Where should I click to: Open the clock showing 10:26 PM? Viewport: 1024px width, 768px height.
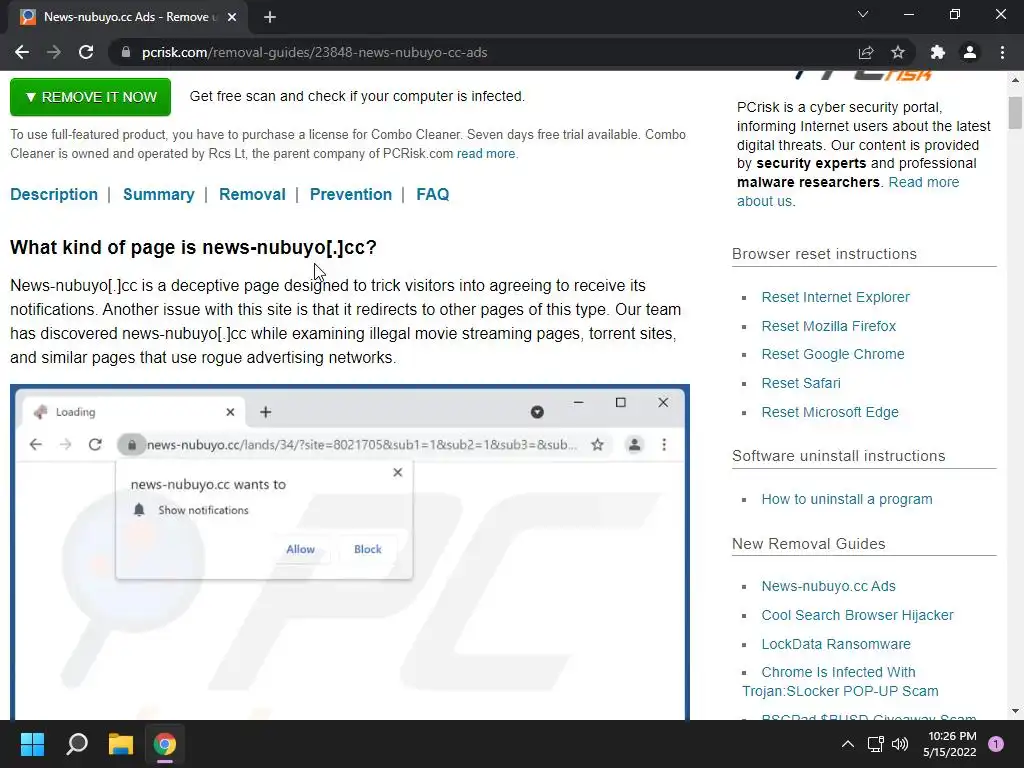pos(950,744)
